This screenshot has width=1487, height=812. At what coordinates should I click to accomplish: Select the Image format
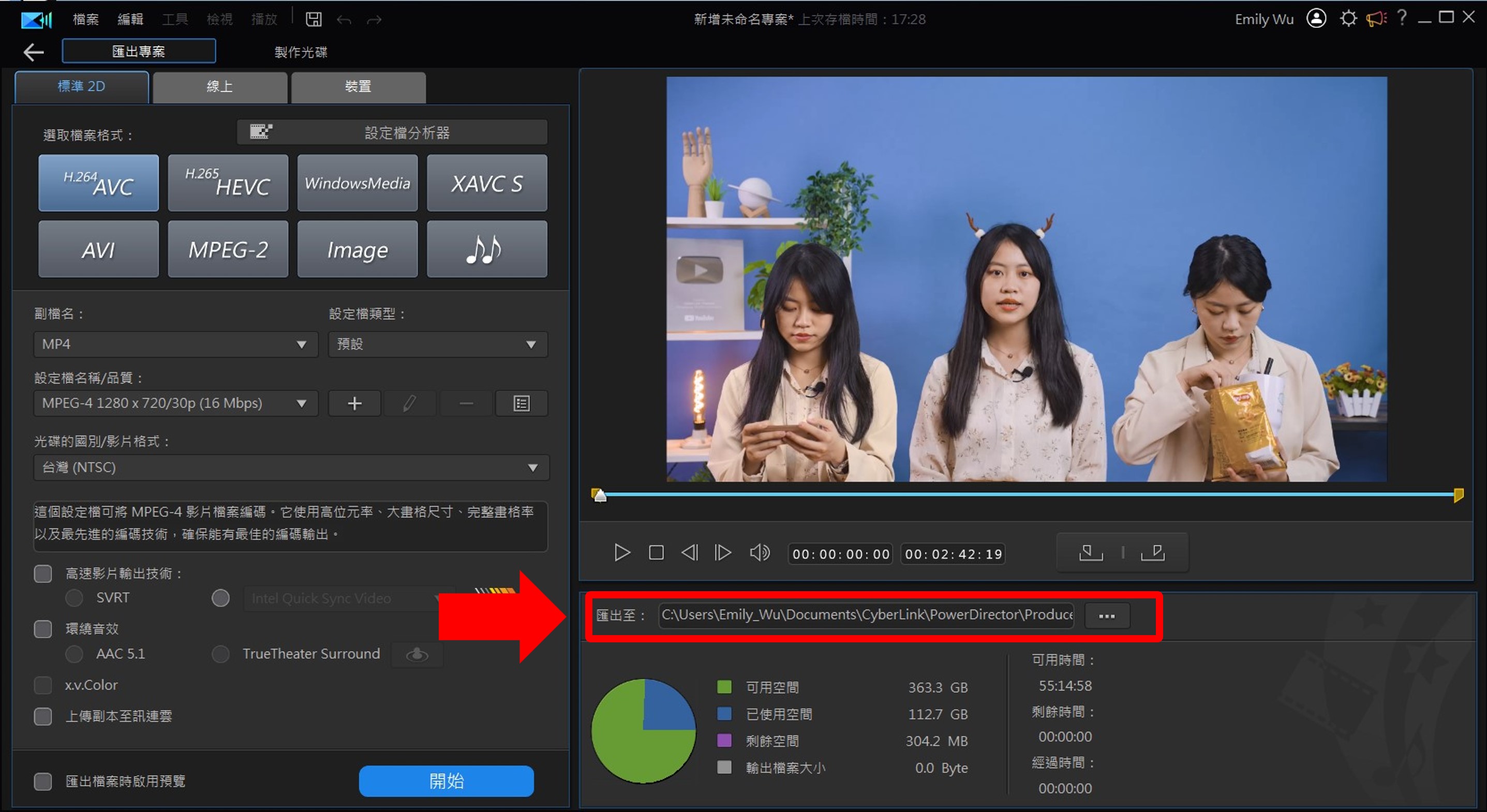358,249
